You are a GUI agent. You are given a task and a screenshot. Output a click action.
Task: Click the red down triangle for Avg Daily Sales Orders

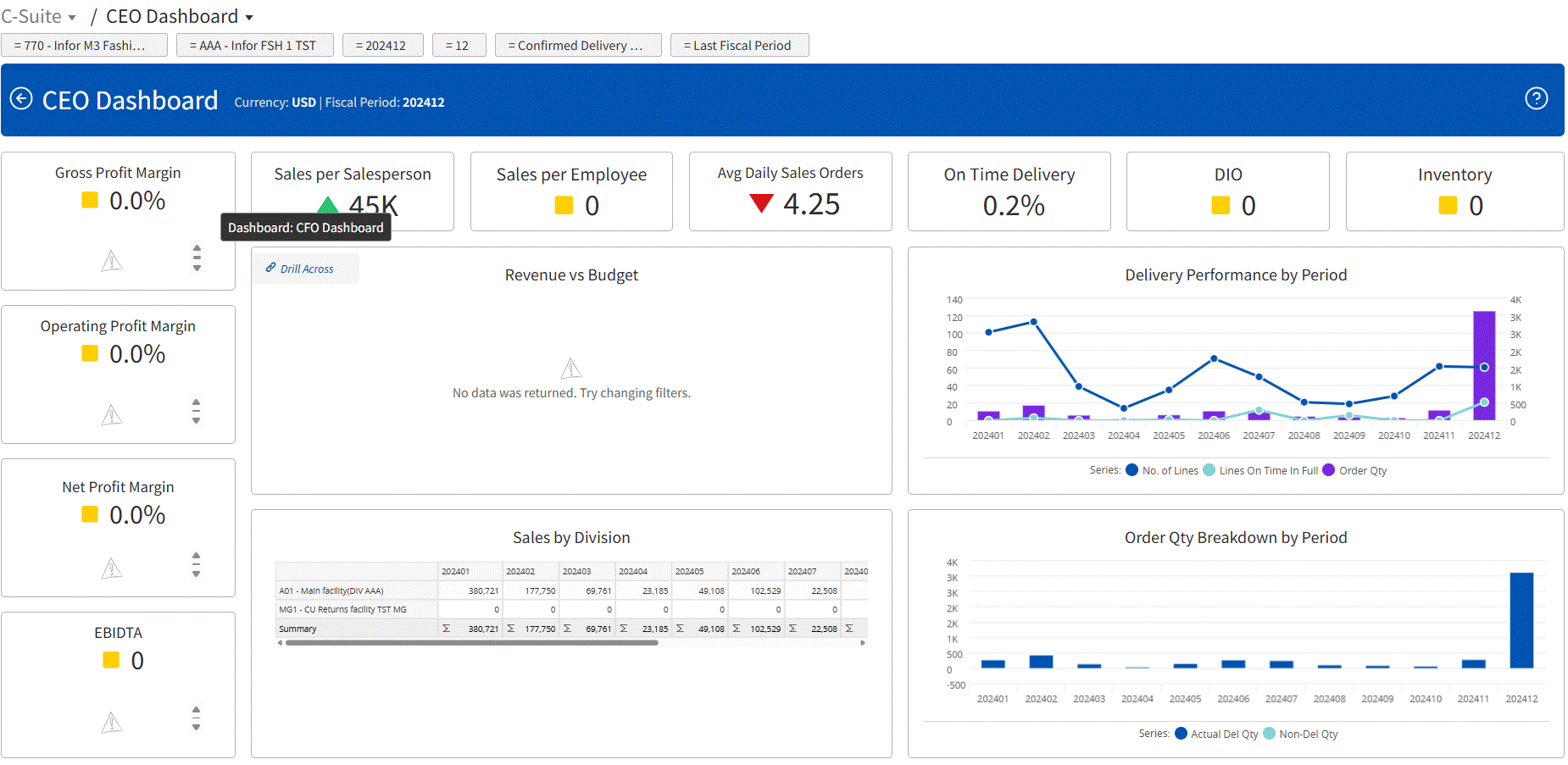(761, 203)
